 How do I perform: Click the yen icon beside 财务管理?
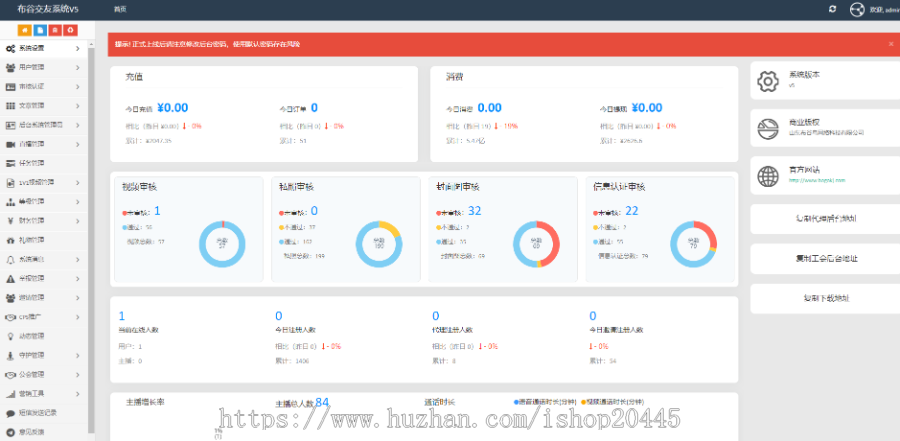[10, 221]
